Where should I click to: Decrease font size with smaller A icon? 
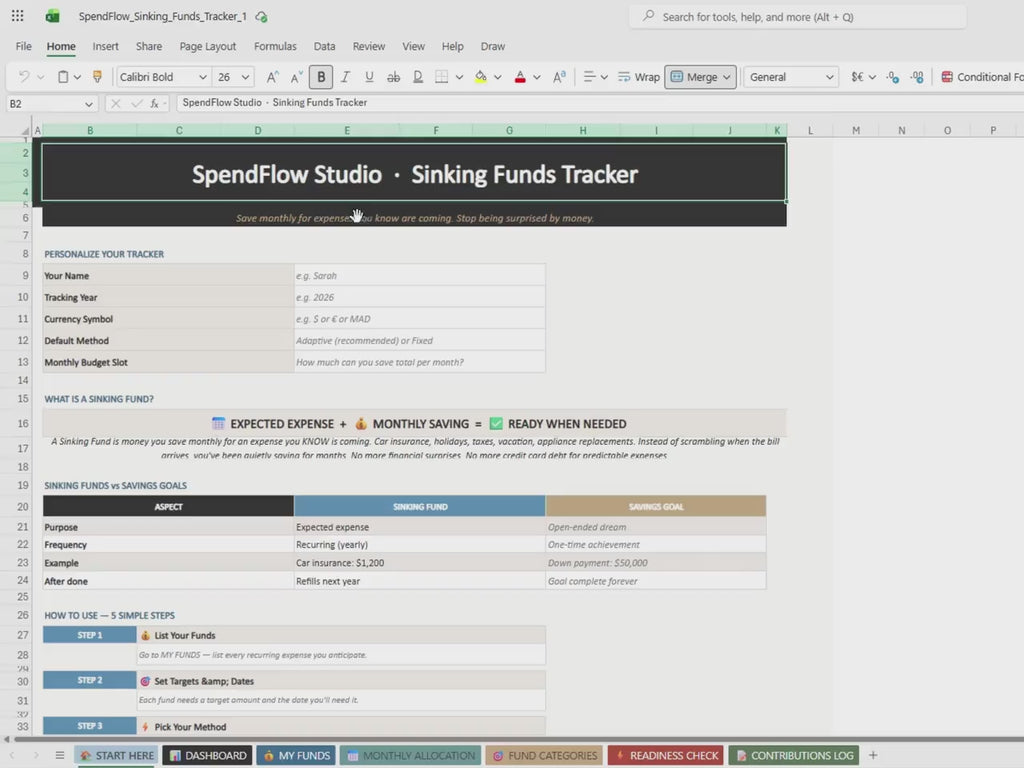tap(296, 77)
